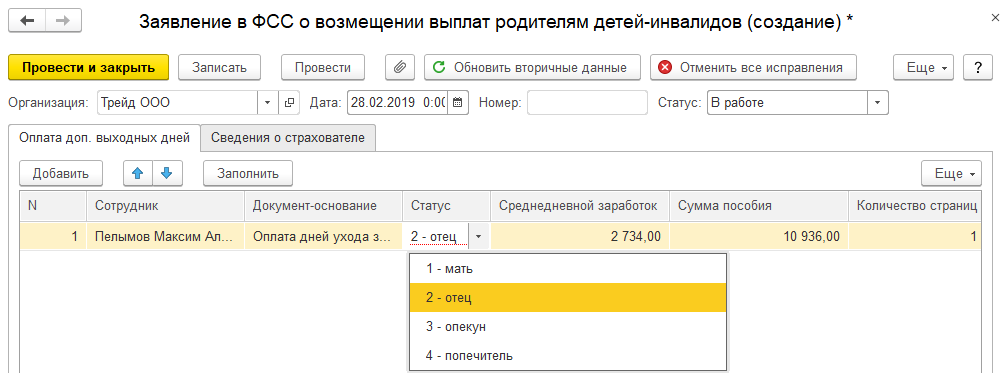Image resolution: width=1000 pixels, height=373 pixels.
Task: Open help with question mark button
Action: pos(977,68)
